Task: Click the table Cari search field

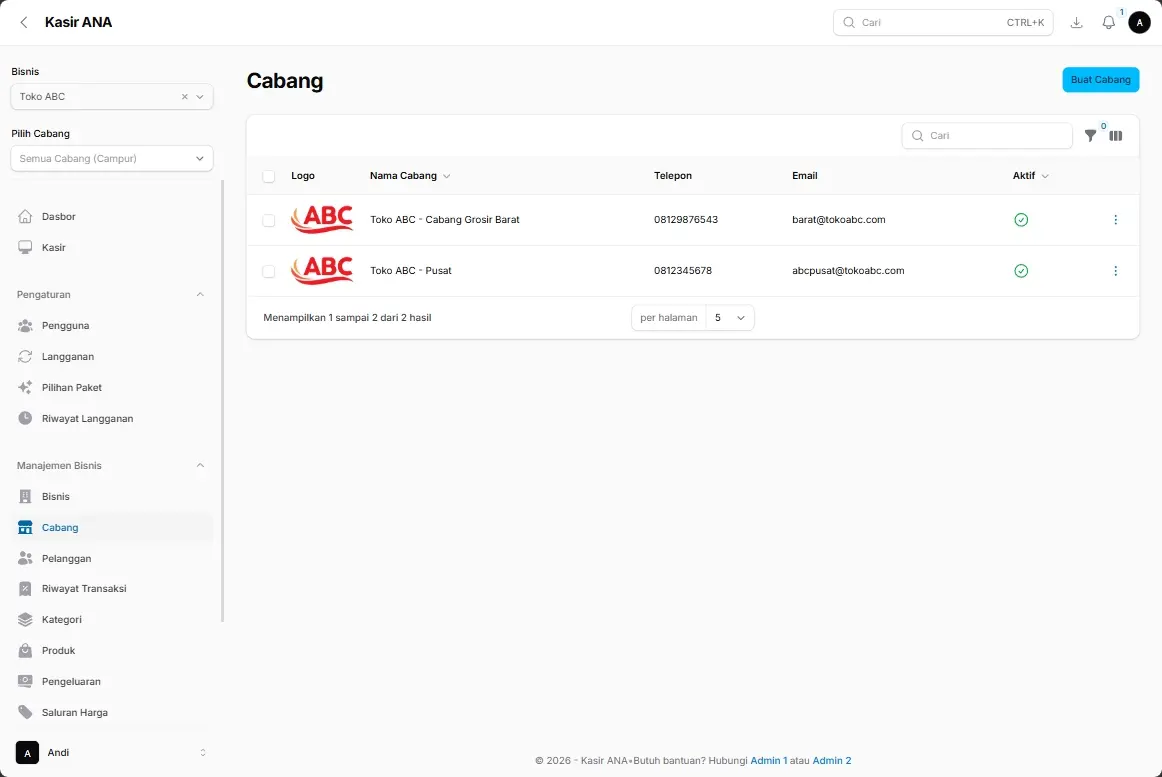Action: [987, 136]
